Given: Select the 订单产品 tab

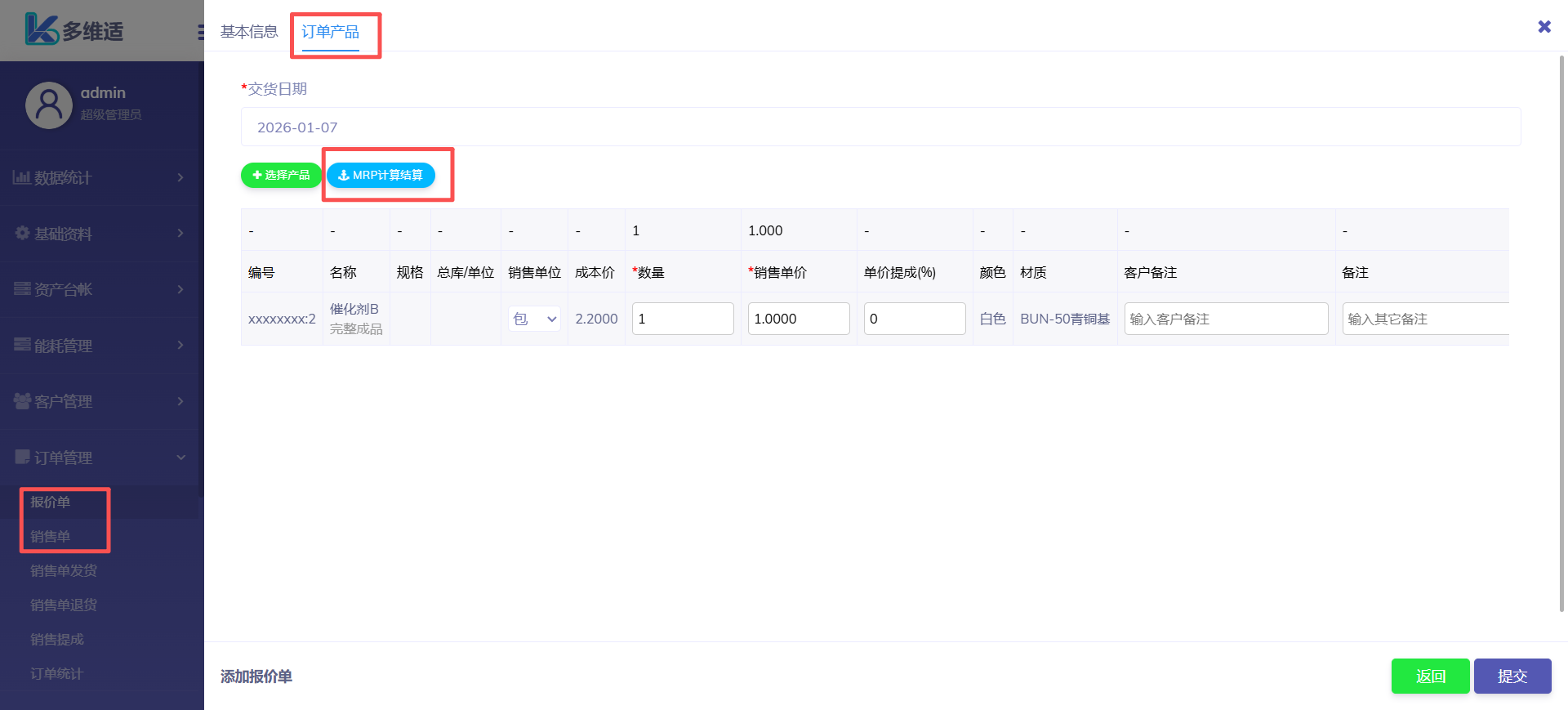Looking at the screenshot, I should coord(330,32).
